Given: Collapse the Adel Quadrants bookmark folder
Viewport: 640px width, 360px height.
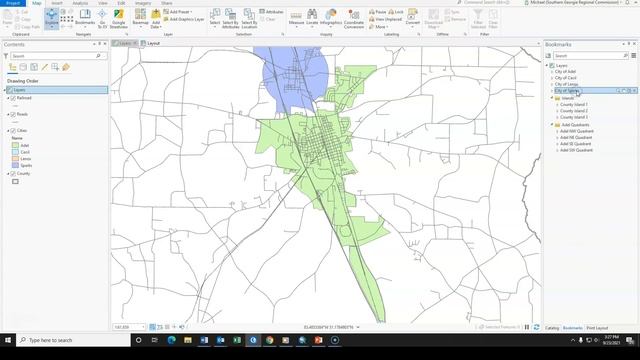Looking at the screenshot, I should tap(552, 124).
